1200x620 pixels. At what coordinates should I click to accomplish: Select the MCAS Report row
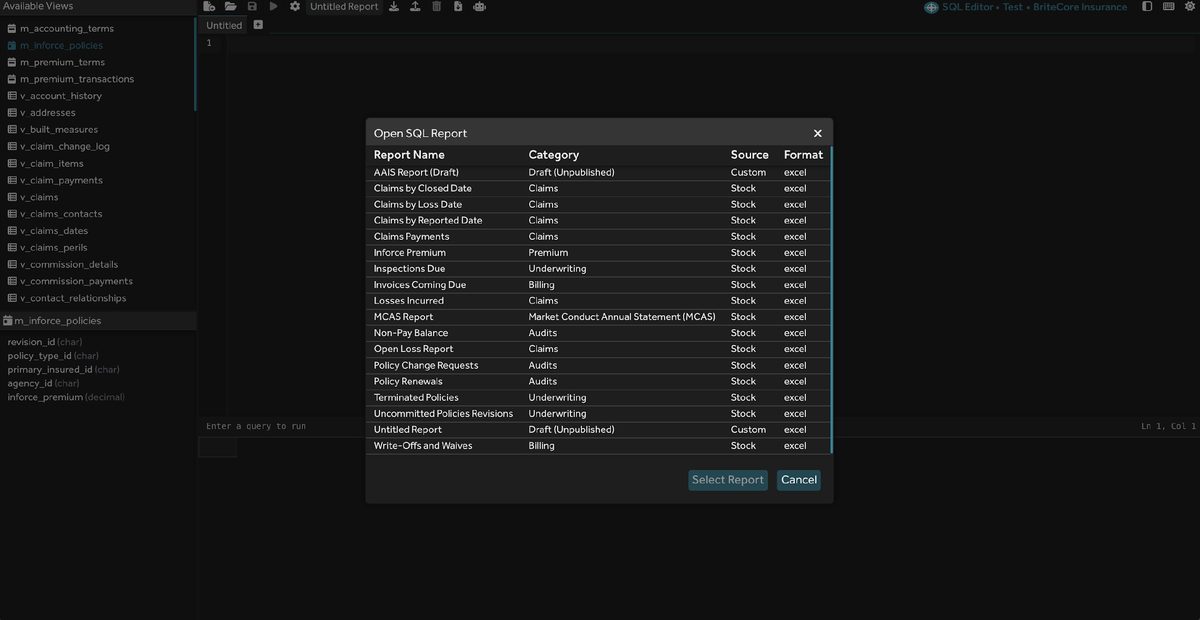[403, 317]
